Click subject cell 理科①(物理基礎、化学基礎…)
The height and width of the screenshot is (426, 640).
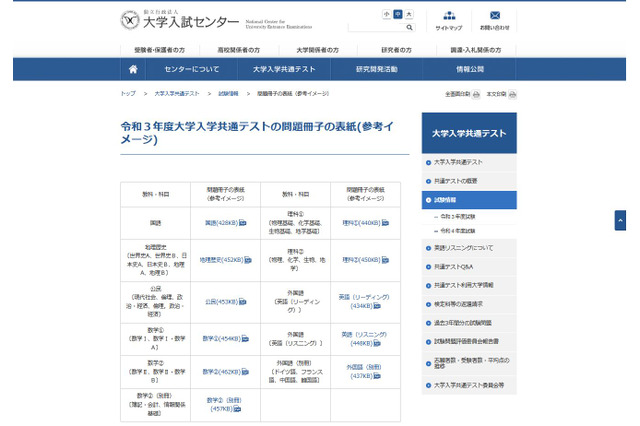pos(295,223)
